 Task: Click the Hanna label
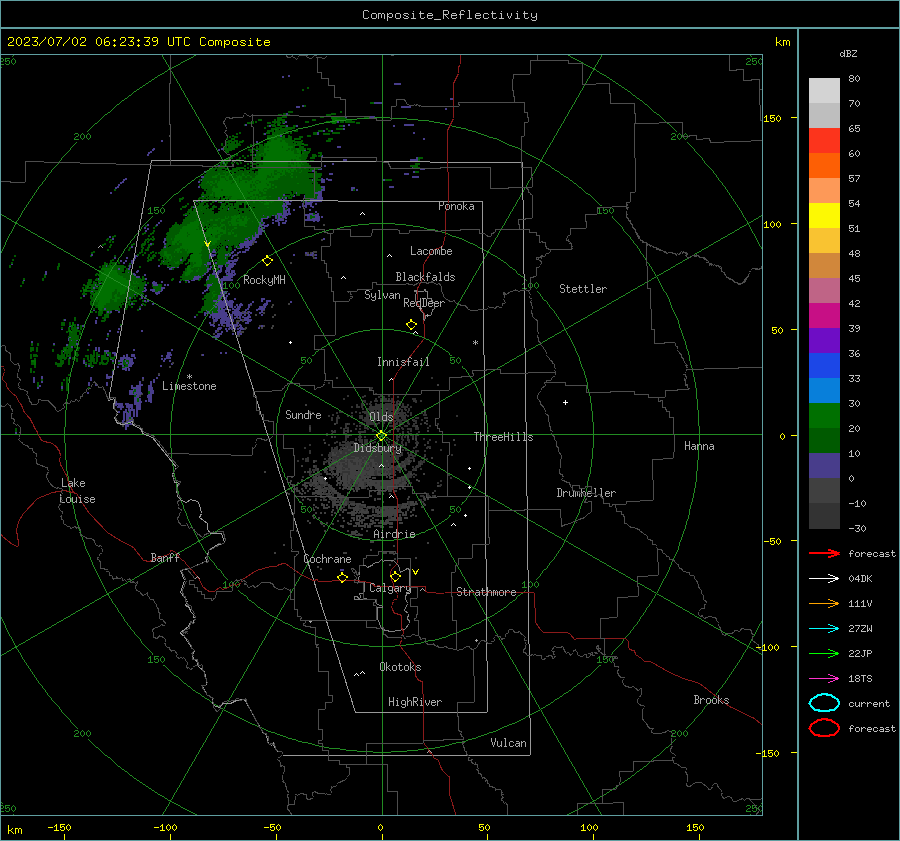coord(699,446)
